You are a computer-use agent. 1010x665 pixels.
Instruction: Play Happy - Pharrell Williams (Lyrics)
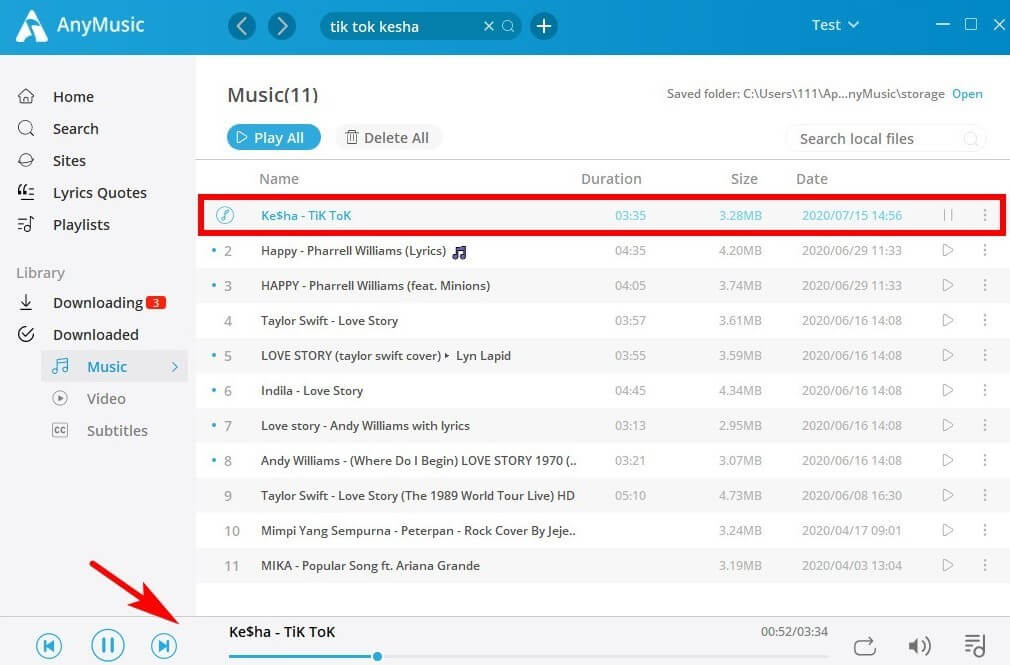point(948,250)
